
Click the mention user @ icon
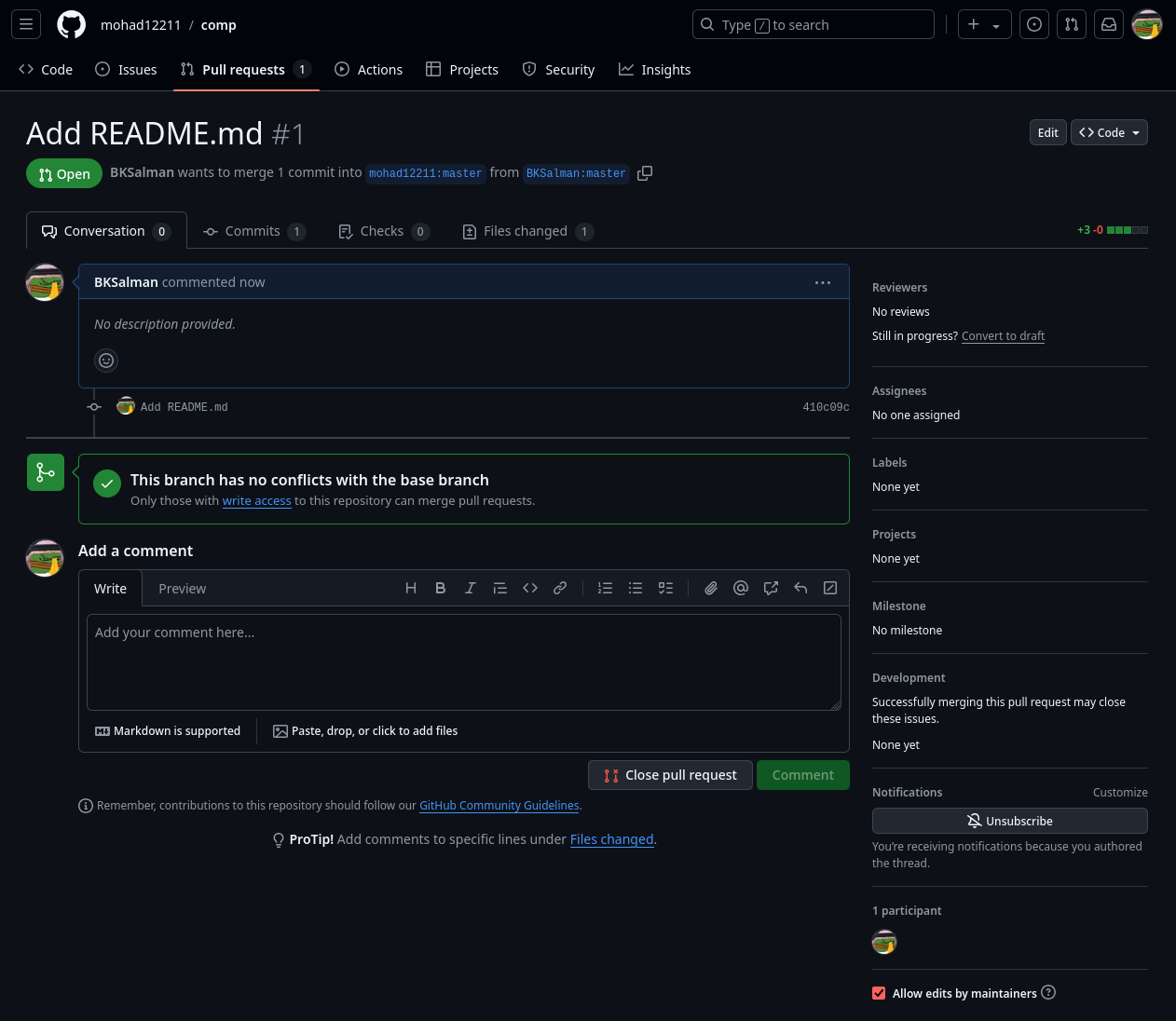coord(741,588)
